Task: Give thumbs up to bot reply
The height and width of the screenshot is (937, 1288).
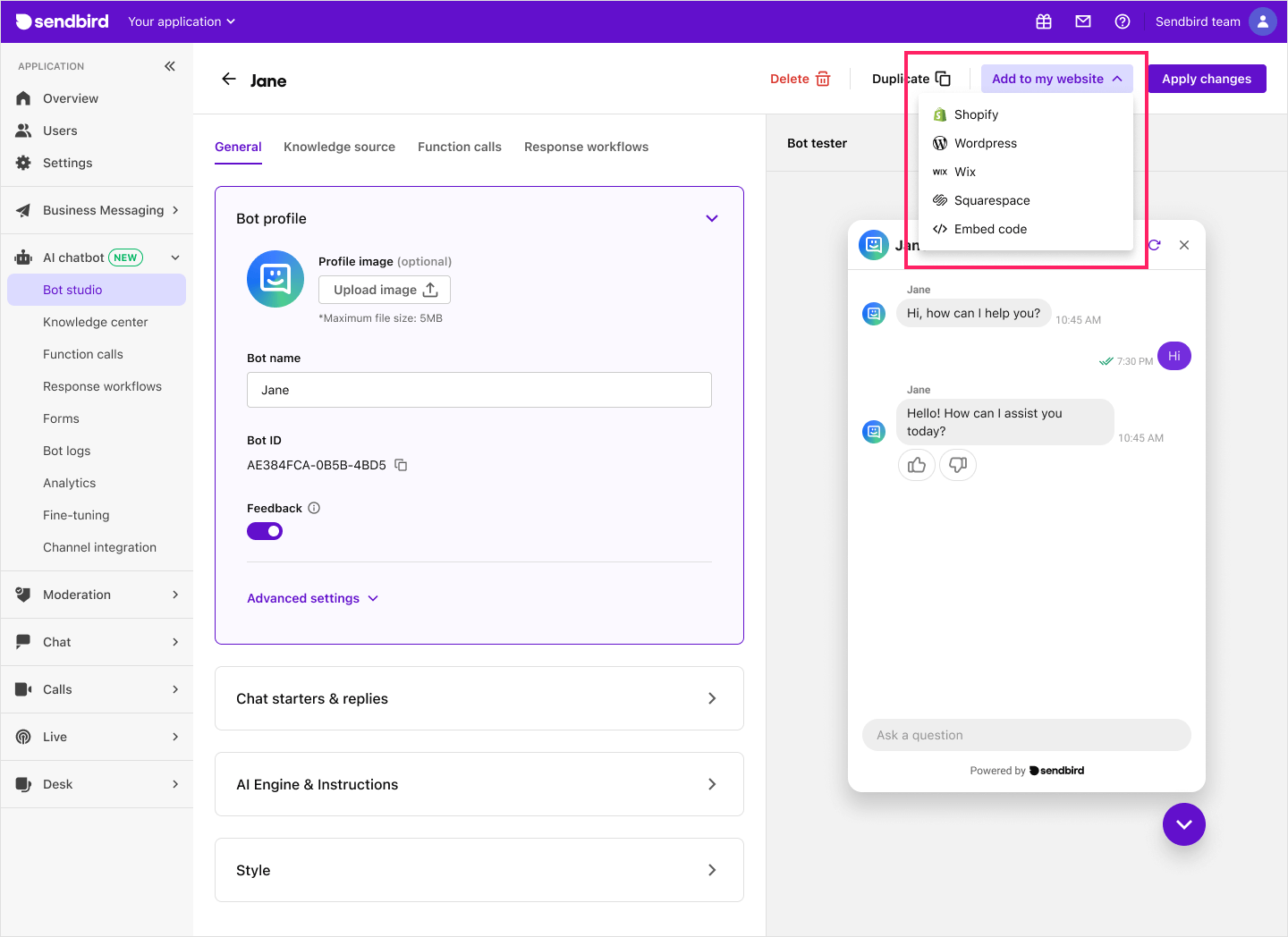Action: coord(917,465)
